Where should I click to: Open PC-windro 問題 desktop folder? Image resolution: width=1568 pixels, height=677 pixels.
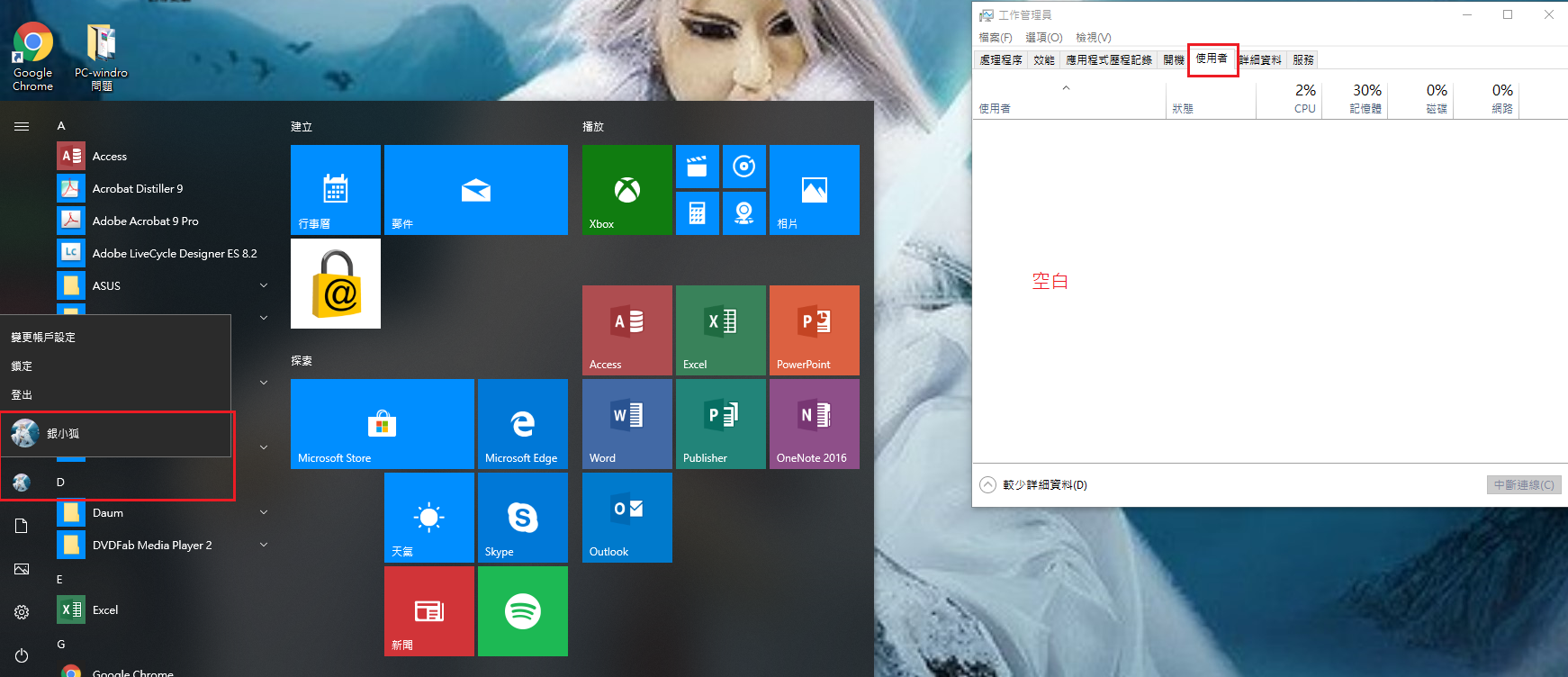pos(102,57)
